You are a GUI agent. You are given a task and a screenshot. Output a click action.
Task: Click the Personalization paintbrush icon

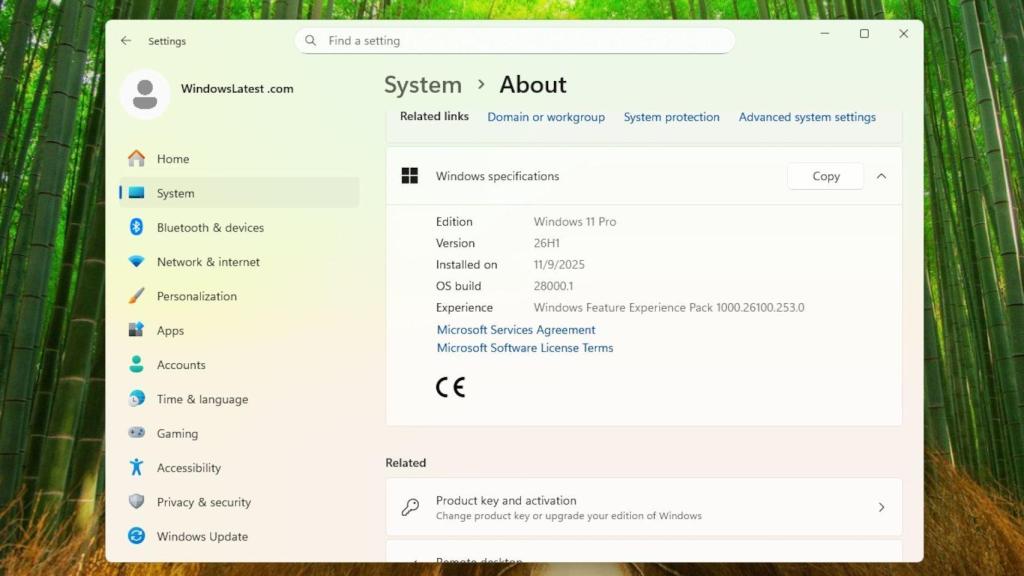click(x=138, y=296)
